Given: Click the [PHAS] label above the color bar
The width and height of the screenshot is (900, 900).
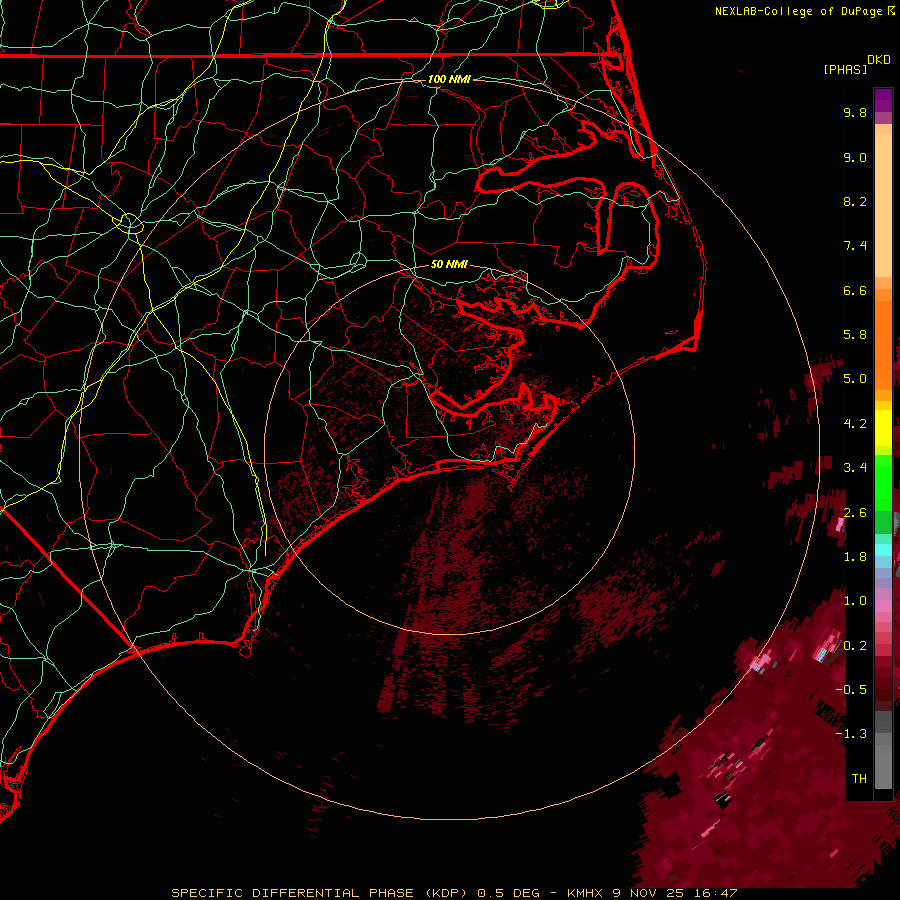Looking at the screenshot, I should click(x=845, y=70).
